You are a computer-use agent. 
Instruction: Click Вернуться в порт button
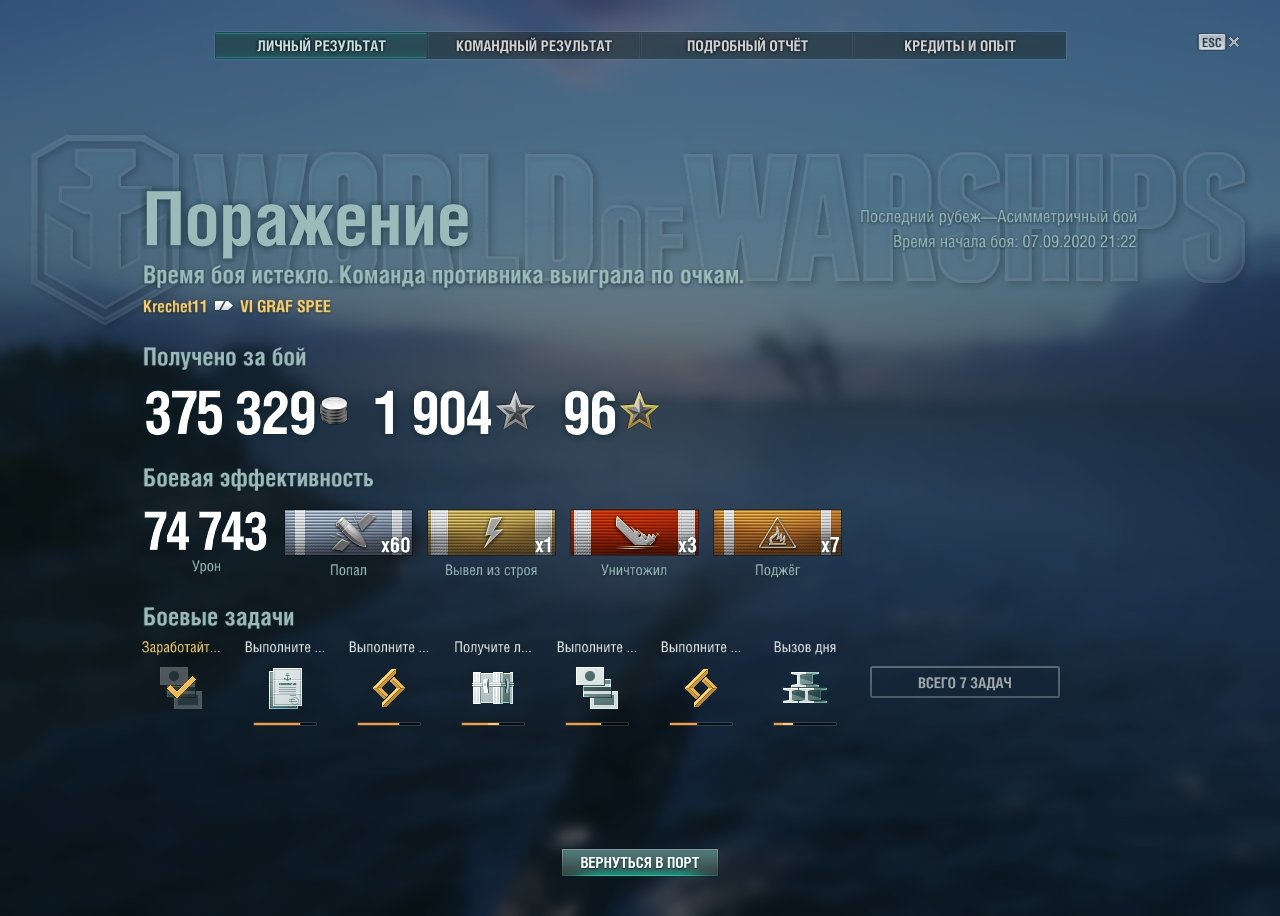[x=640, y=862]
